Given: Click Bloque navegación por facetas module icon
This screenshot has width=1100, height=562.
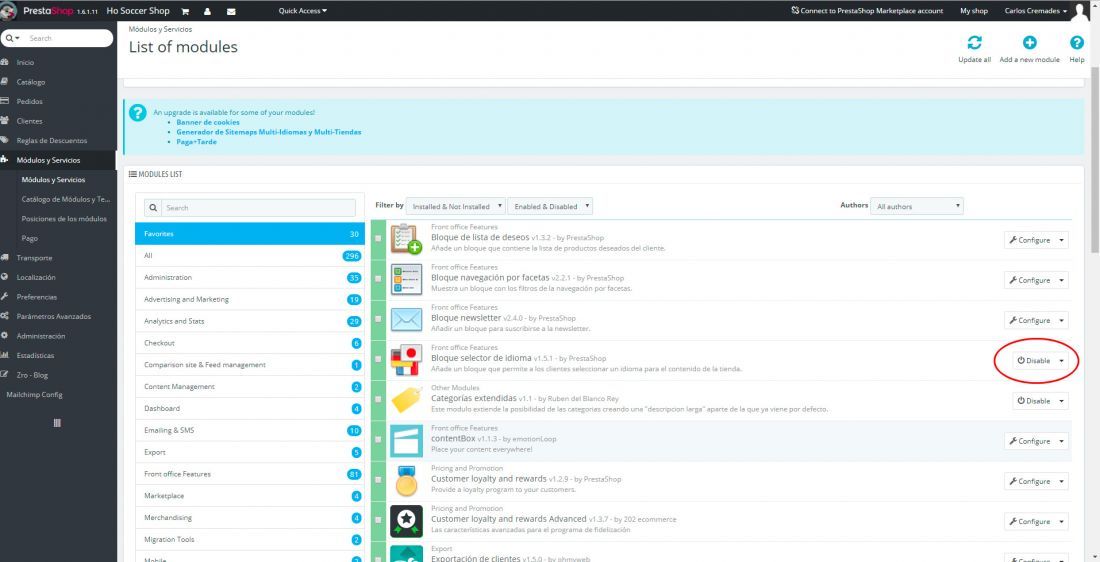Looking at the screenshot, I should (406, 279).
